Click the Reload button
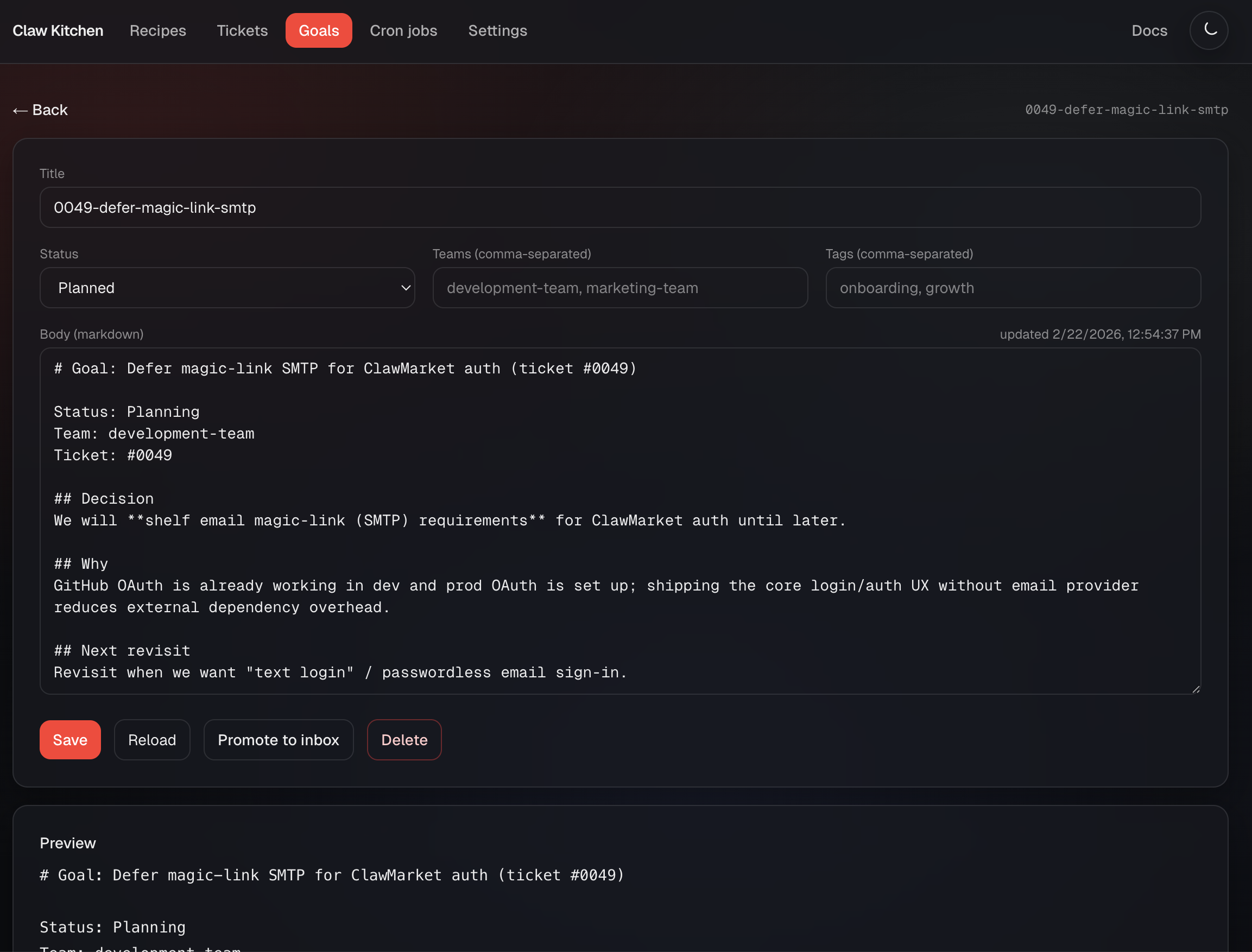The width and height of the screenshot is (1252, 952). (x=152, y=739)
